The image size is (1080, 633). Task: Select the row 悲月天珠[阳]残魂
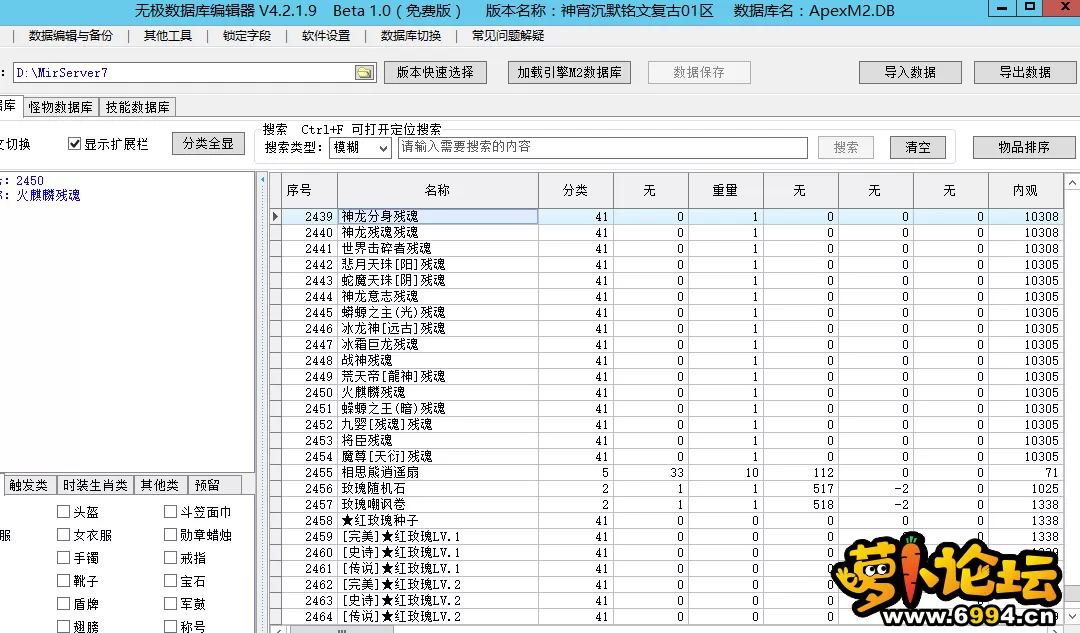tap(665, 264)
